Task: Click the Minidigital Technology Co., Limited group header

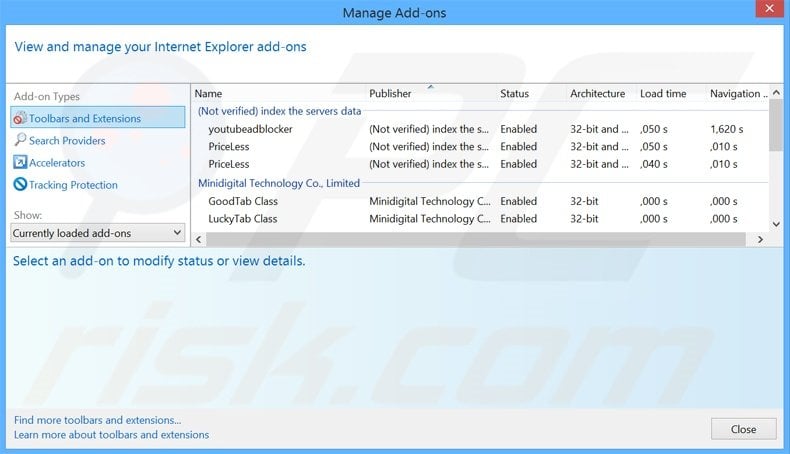Action: pos(279,183)
